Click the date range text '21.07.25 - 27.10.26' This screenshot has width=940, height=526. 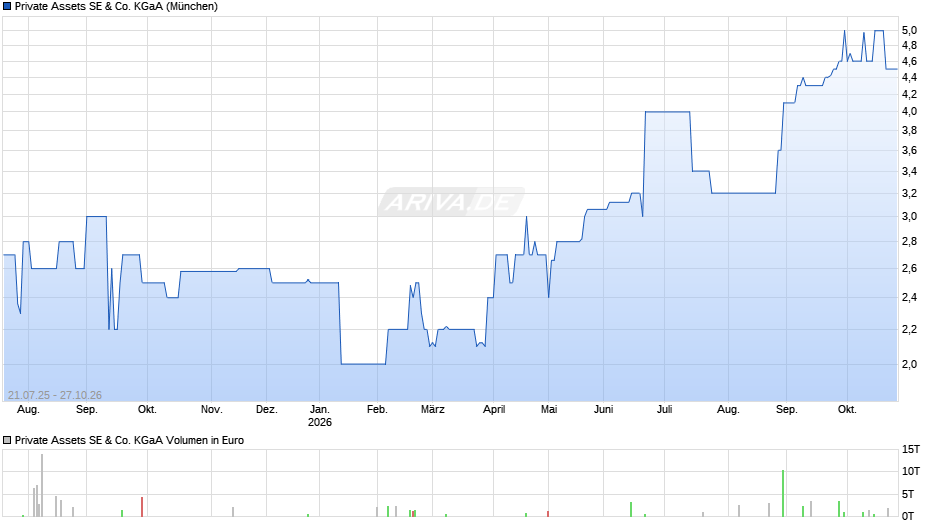(x=55, y=395)
